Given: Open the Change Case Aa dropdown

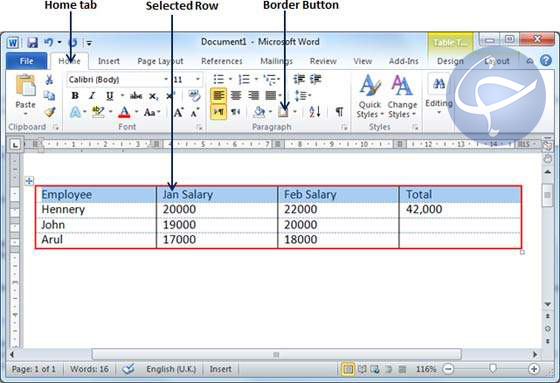Looking at the screenshot, I should click(152, 113).
